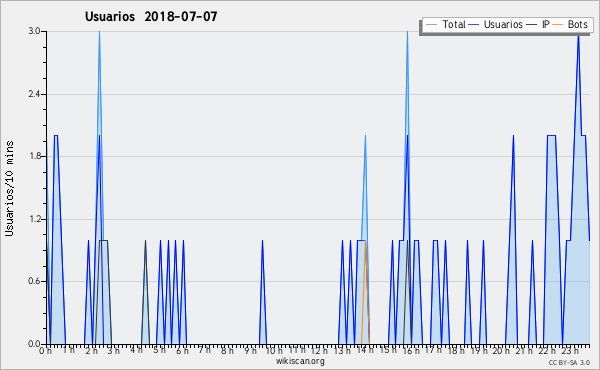Click the '0.0' y-axis value
Screen dimensions: 600x370
(34, 344)
